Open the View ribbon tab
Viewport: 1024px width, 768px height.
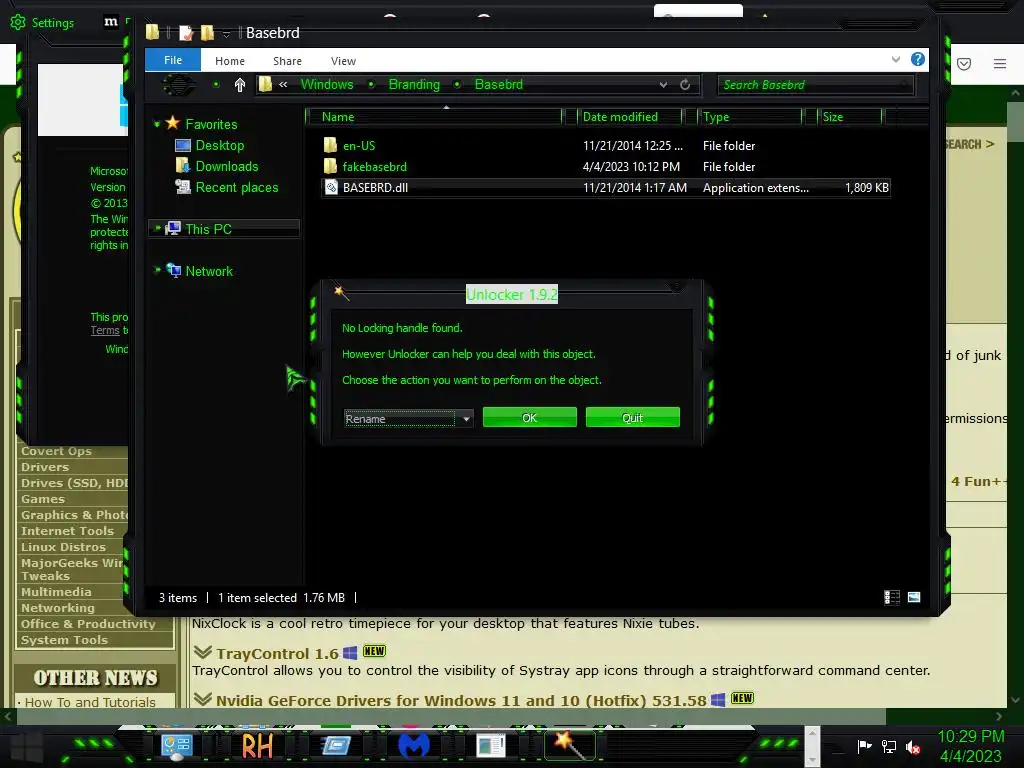344,61
